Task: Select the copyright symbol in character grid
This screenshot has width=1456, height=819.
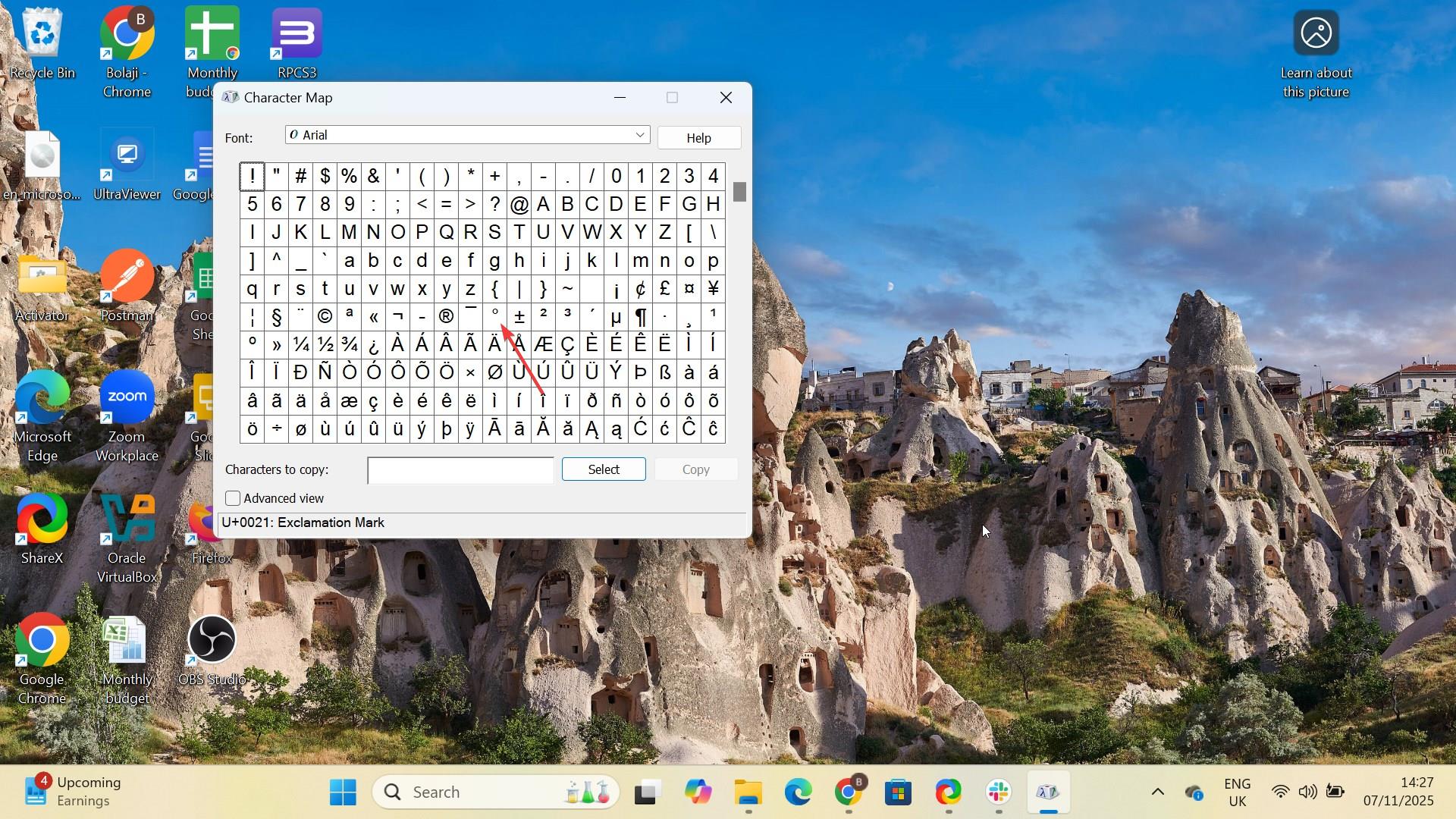Action: coord(325,316)
